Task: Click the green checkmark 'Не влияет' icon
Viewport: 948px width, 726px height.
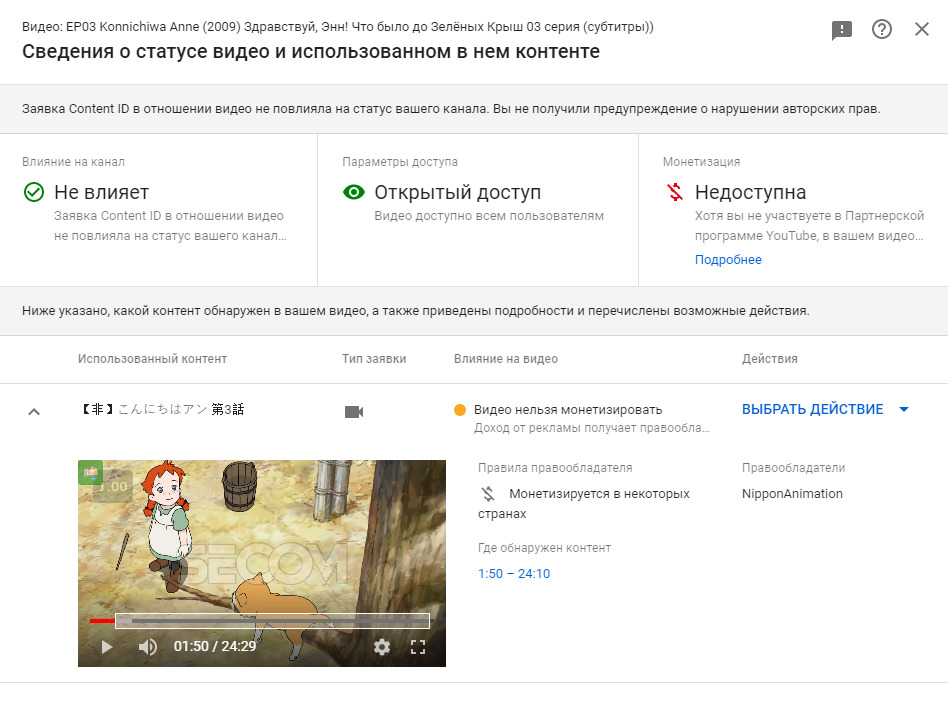Action: click(34, 192)
